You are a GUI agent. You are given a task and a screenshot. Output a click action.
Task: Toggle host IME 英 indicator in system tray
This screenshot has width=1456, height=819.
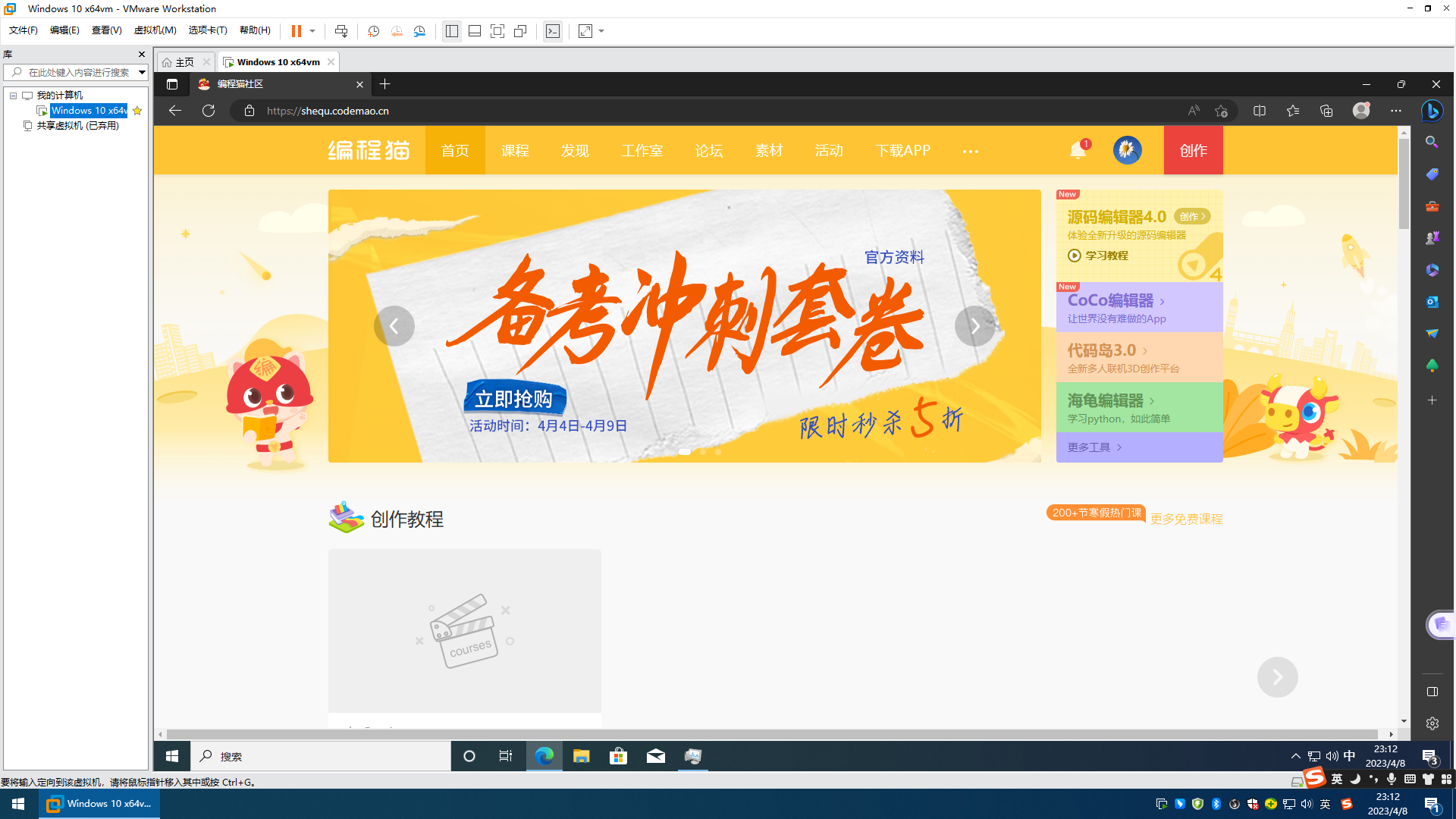coord(1326,805)
